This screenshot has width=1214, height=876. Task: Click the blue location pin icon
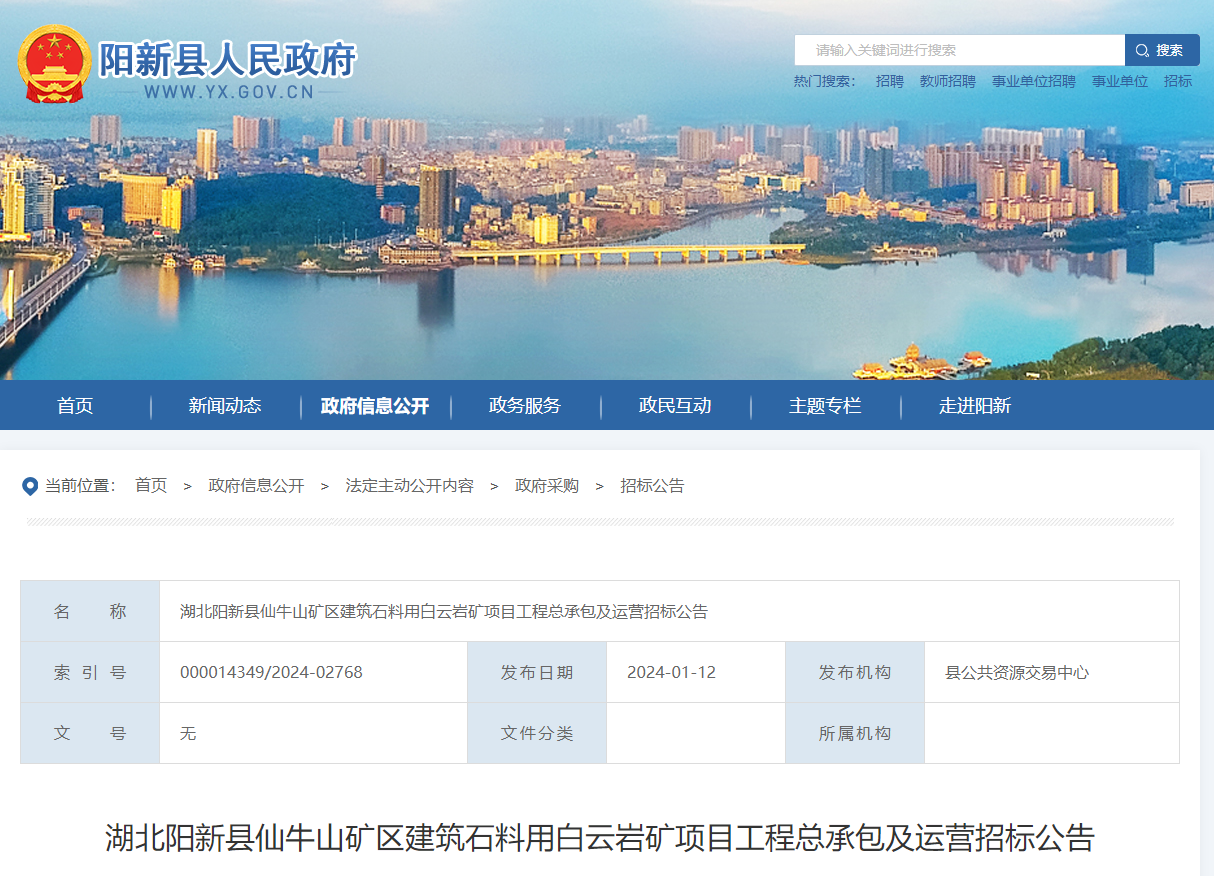(x=30, y=486)
